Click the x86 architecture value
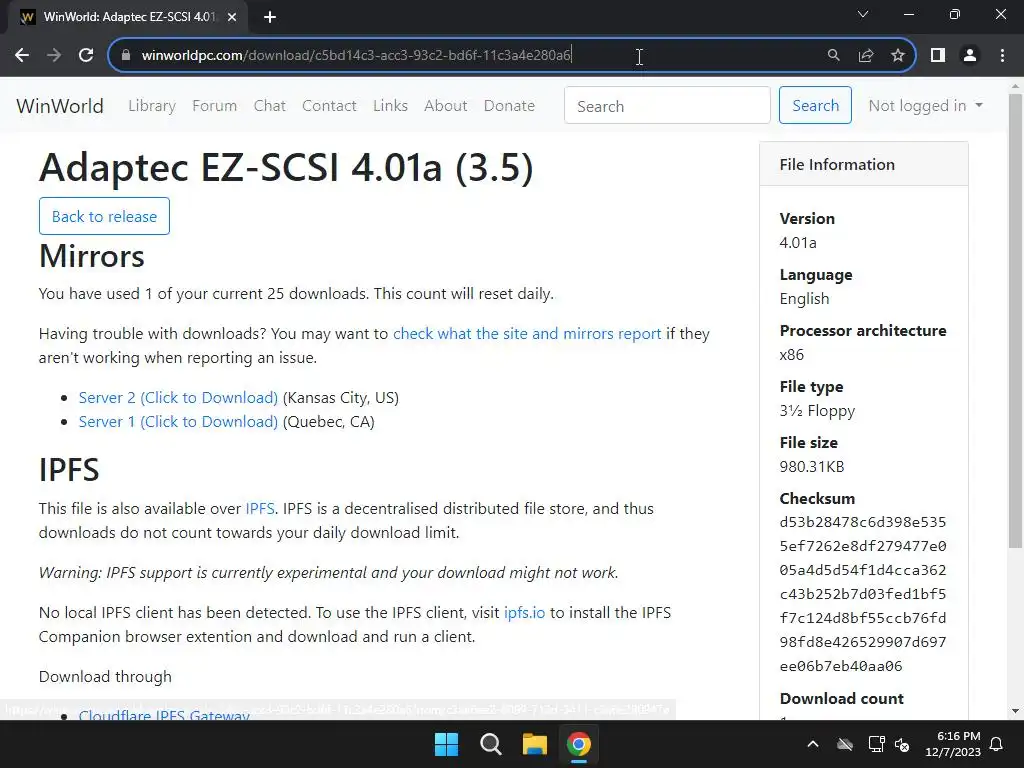 tap(792, 355)
